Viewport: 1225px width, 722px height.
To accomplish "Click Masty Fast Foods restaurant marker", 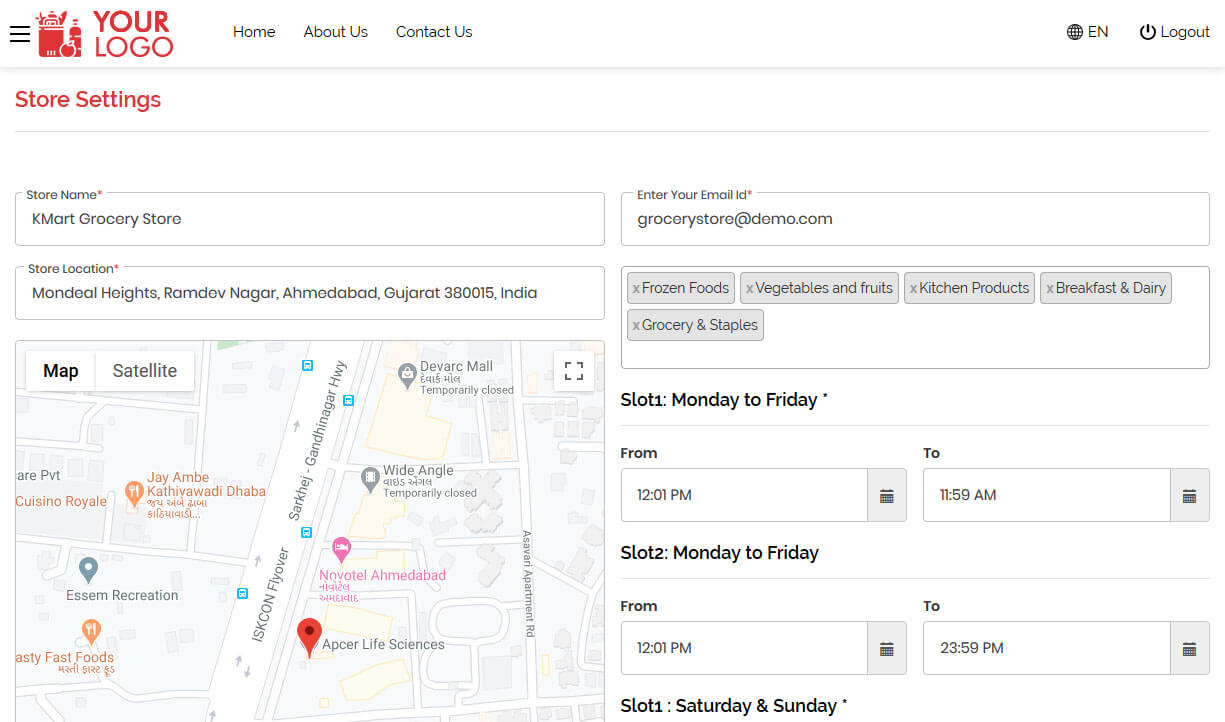I will tap(91, 630).
